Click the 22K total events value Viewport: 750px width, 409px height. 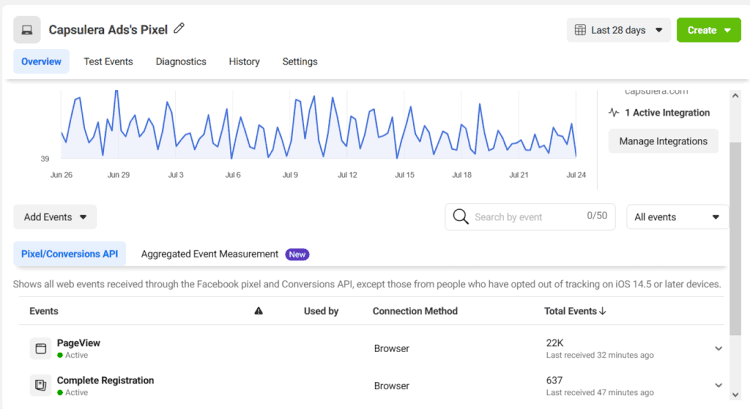point(555,343)
